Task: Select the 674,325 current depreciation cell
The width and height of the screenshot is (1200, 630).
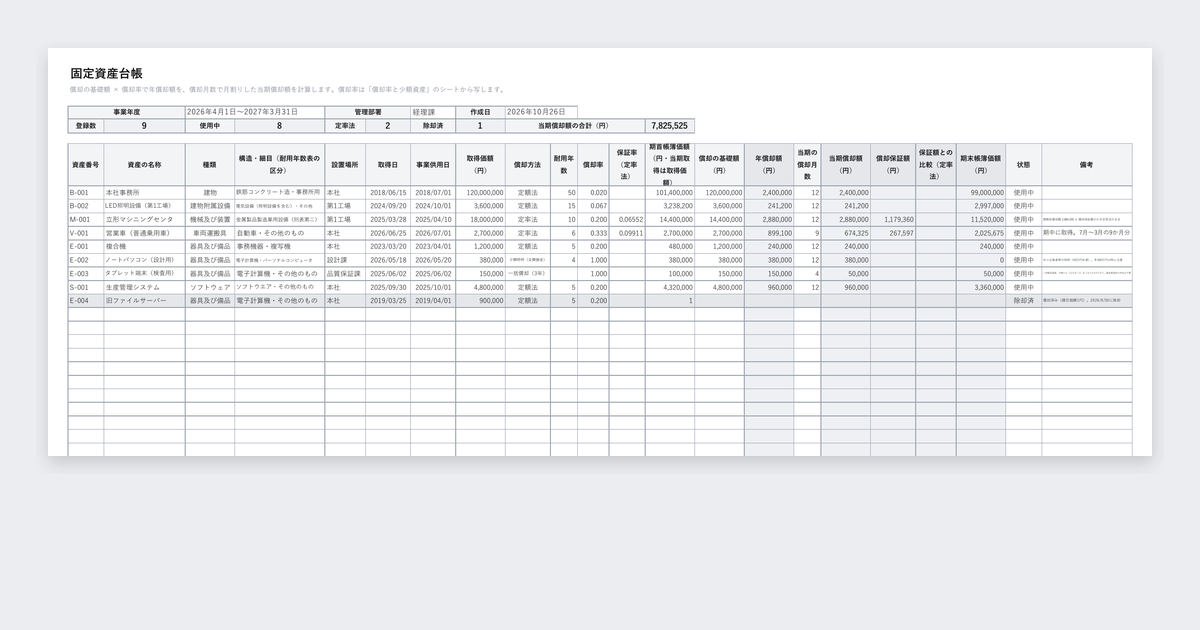Action: (846, 233)
